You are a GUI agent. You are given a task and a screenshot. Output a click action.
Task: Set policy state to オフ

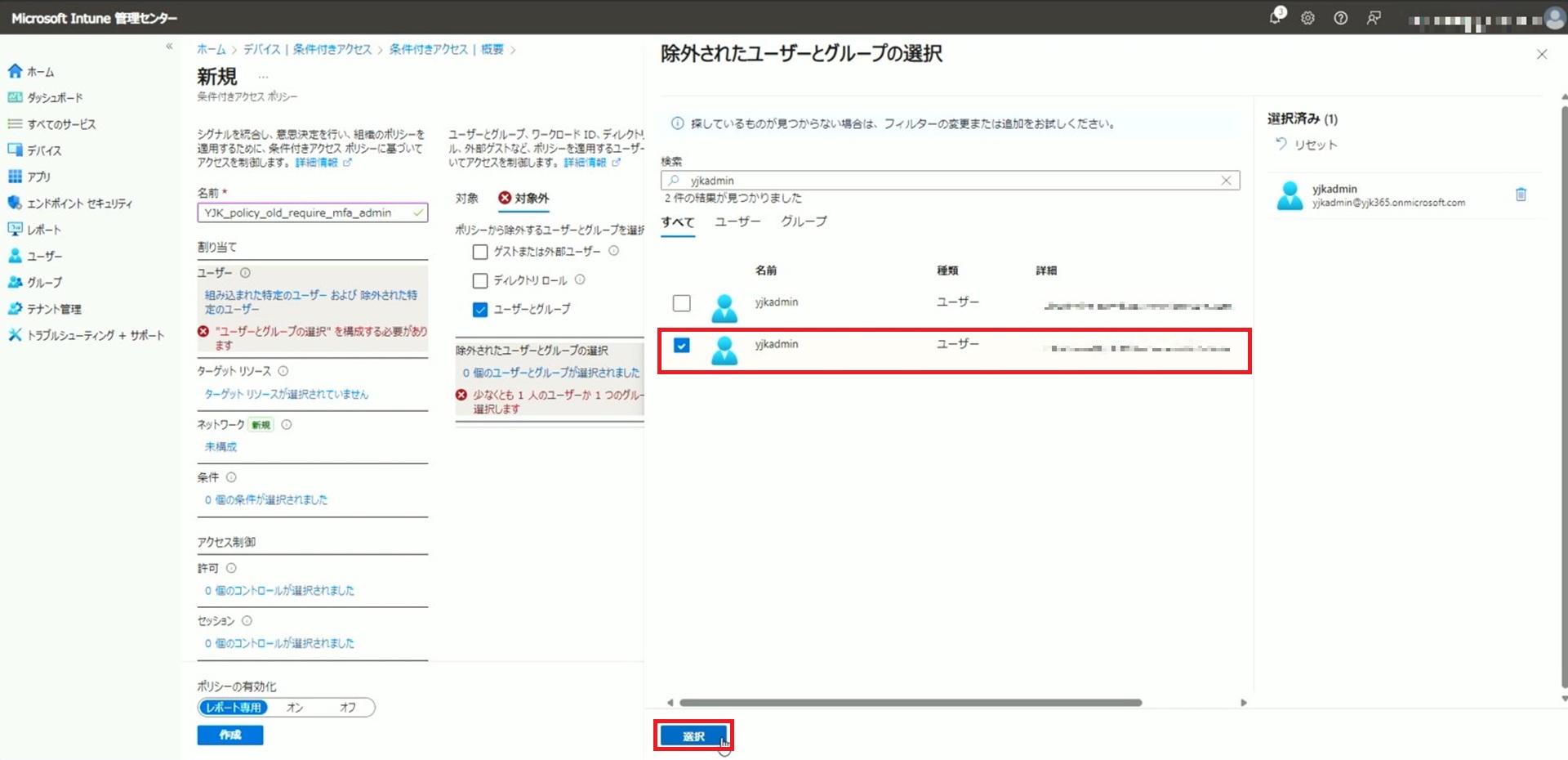[x=348, y=708]
